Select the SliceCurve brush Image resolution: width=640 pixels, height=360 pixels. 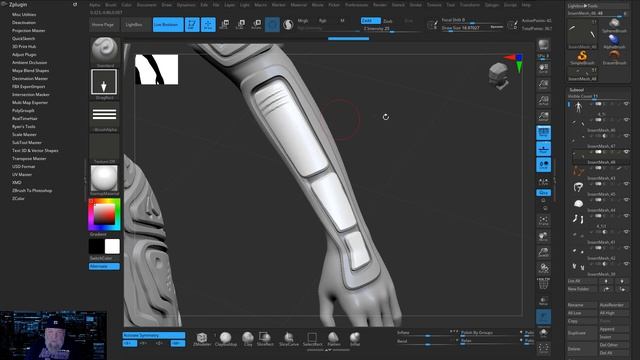point(289,339)
